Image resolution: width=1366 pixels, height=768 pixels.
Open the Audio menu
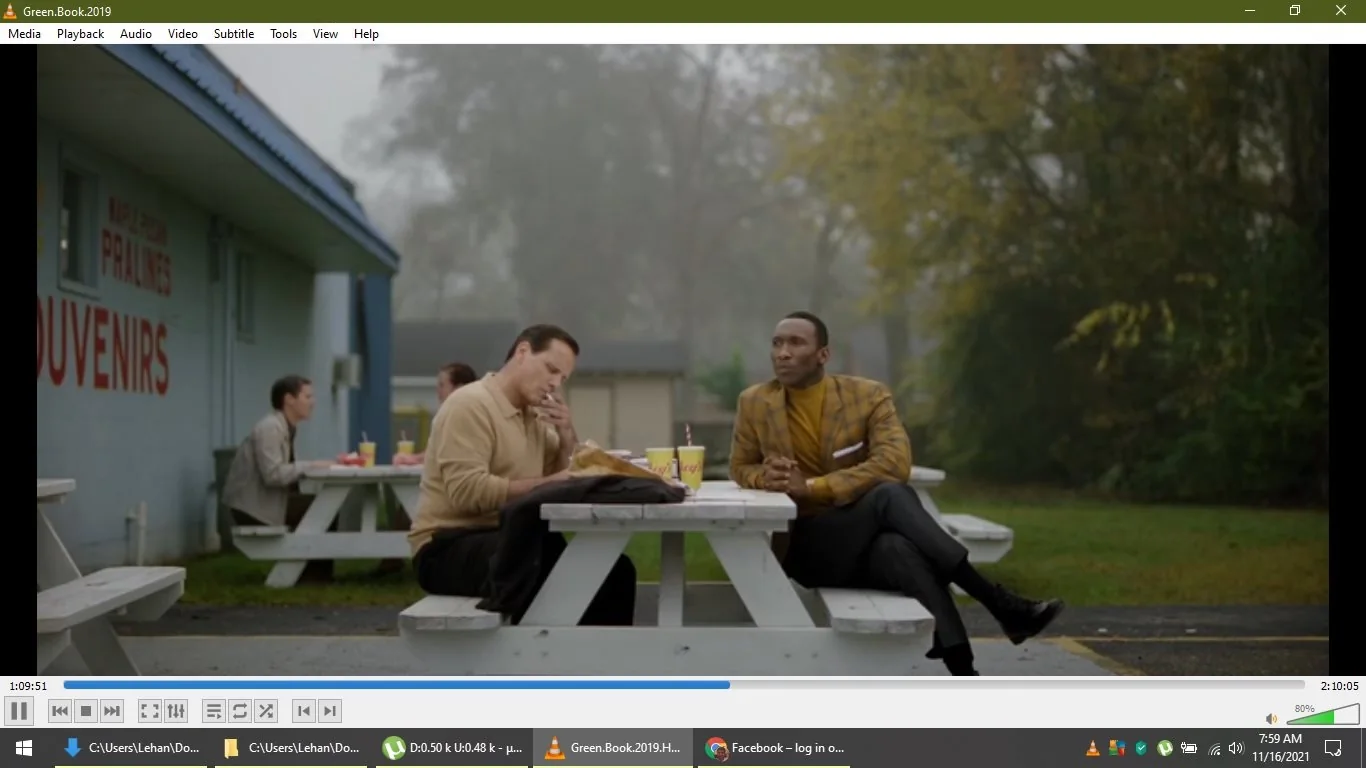(x=136, y=34)
